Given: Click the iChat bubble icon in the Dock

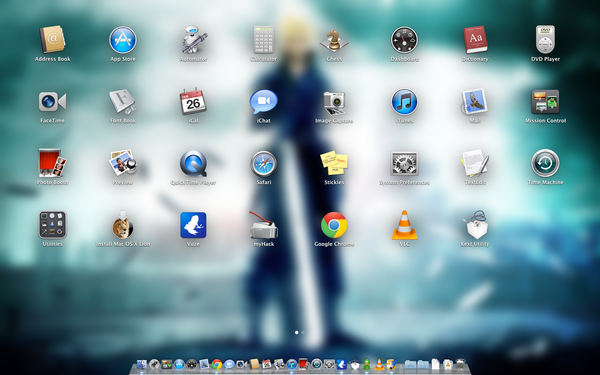Looking at the screenshot, I should coord(229,364).
